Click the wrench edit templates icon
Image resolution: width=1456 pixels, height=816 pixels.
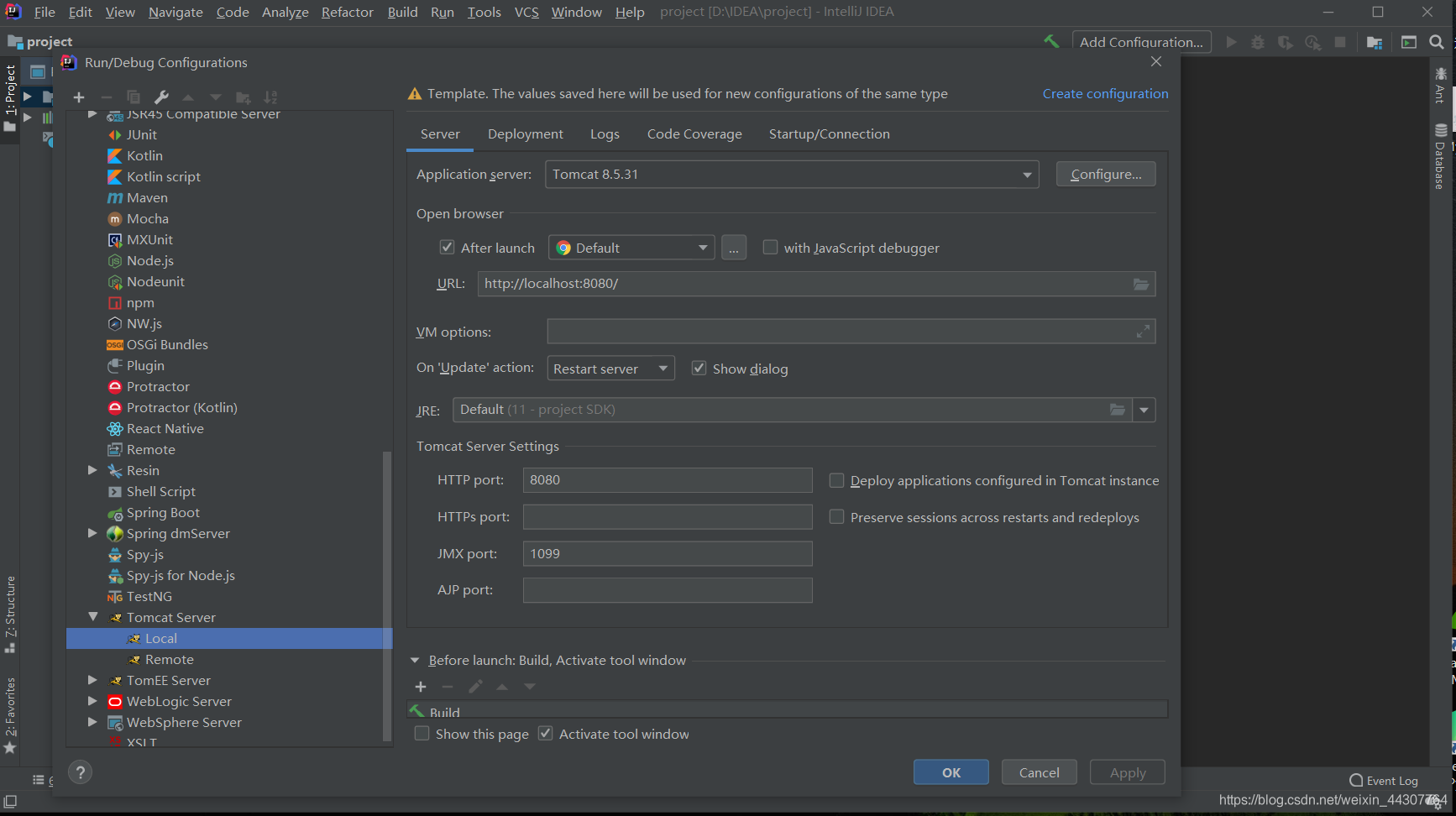point(161,97)
